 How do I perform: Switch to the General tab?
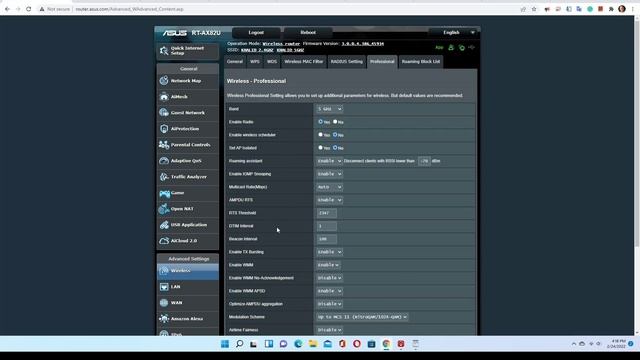pos(235,62)
